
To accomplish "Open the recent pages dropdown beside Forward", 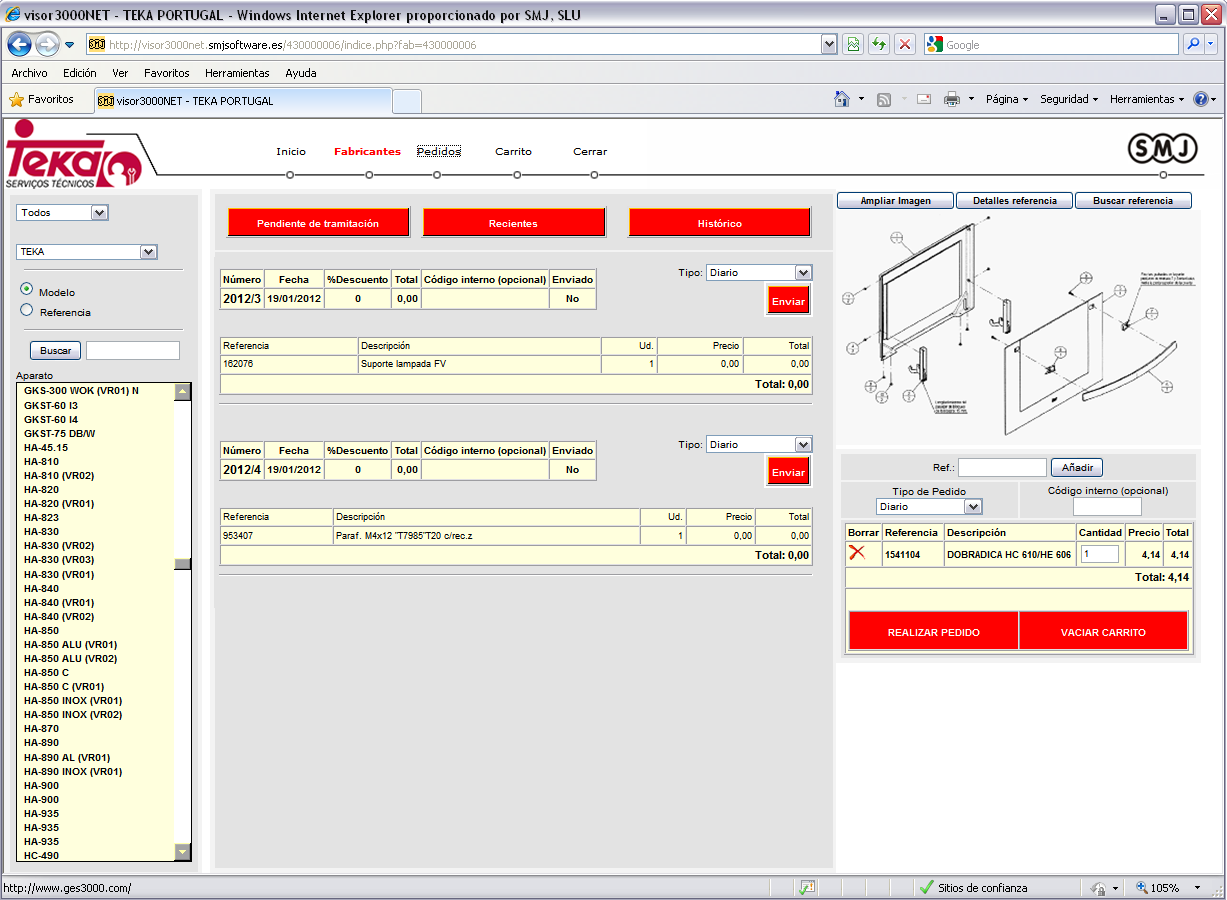I will (70, 45).
